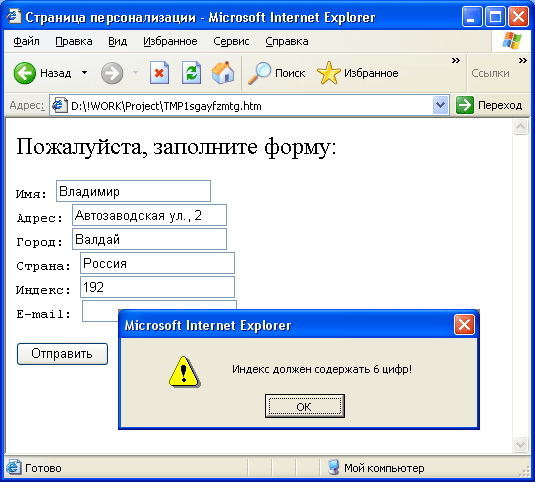The height and width of the screenshot is (482, 535).
Task: Open the Сервис menu
Action: pyautogui.click(x=231, y=41)
